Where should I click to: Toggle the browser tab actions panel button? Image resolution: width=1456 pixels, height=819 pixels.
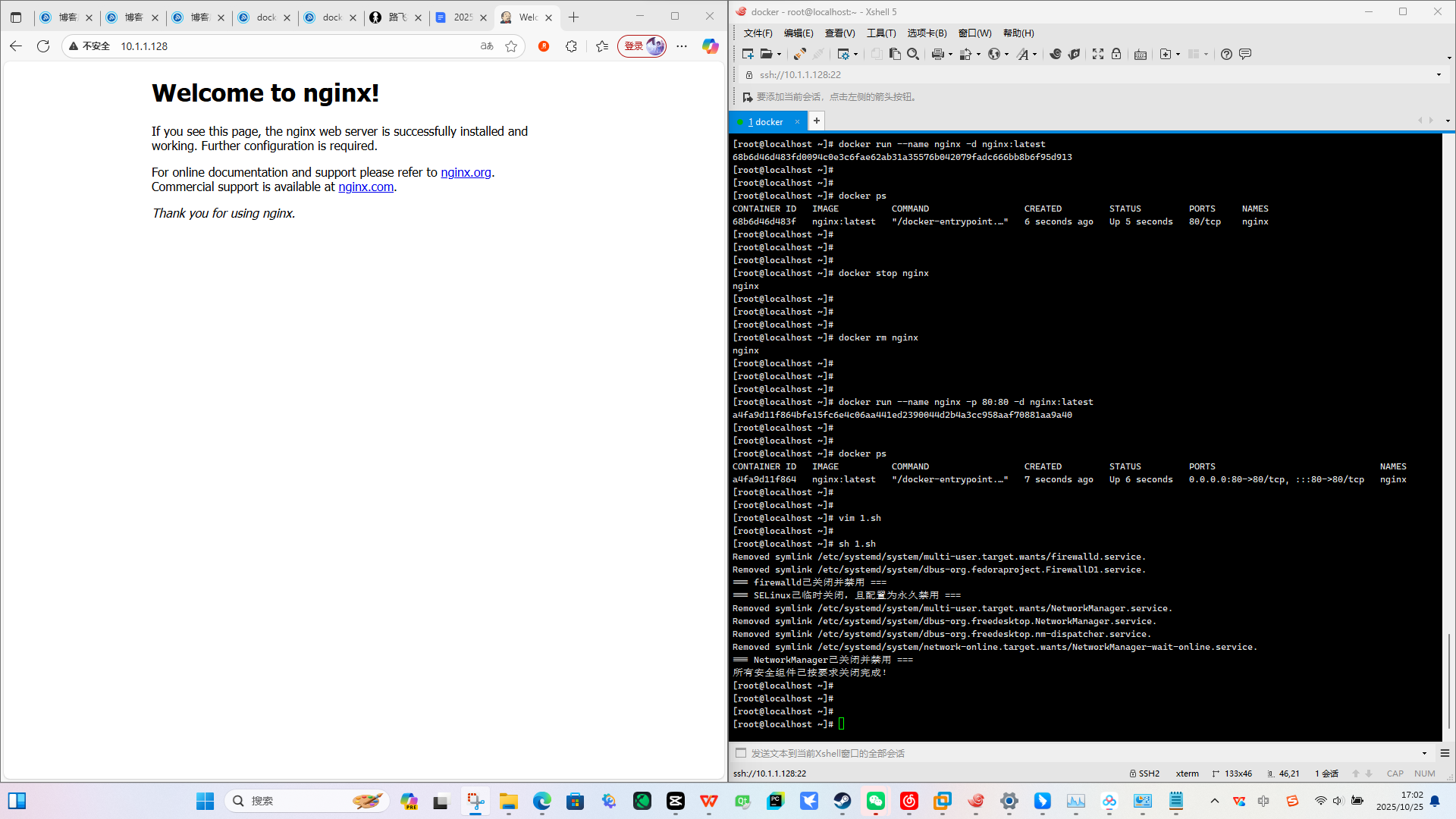click(x=16, y=17)
